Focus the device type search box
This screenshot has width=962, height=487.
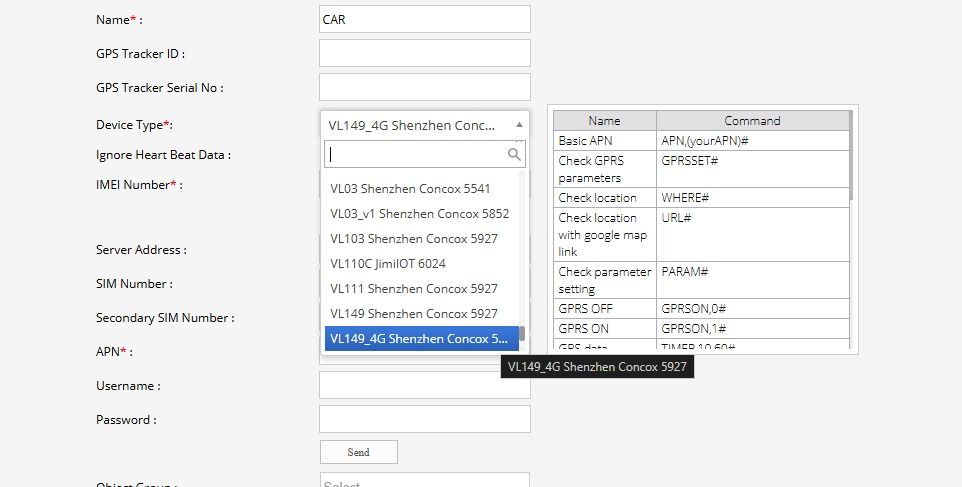pyautogui.click(x=425, y=155)
